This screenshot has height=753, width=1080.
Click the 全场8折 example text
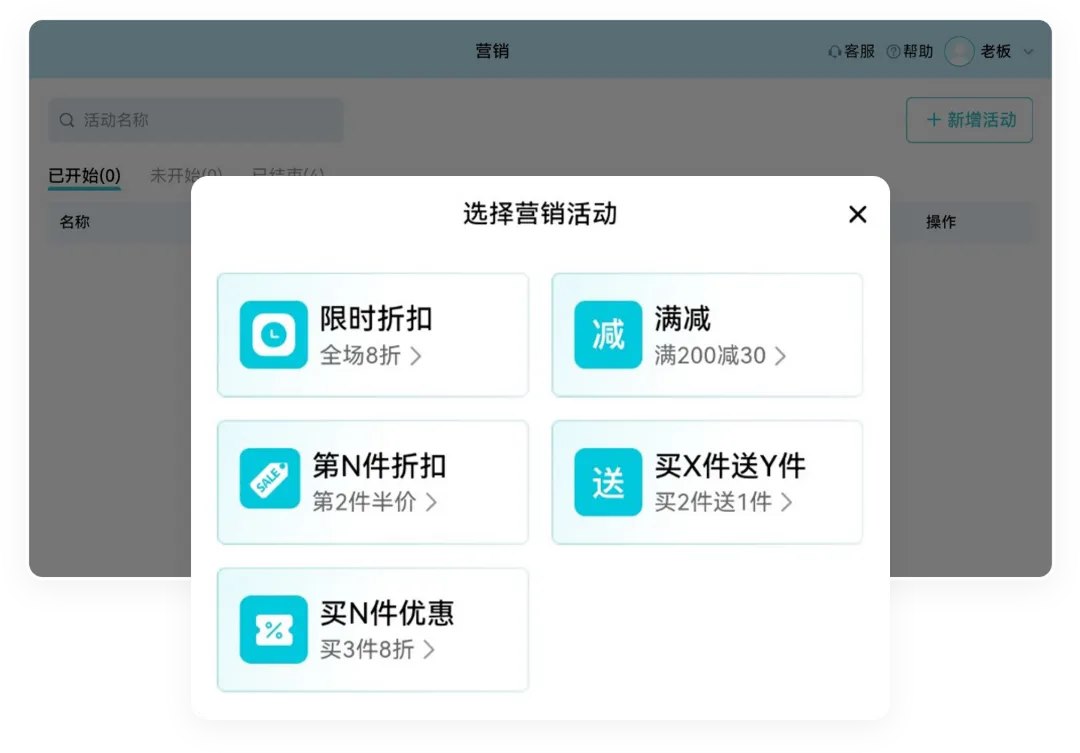pos(360,355)
